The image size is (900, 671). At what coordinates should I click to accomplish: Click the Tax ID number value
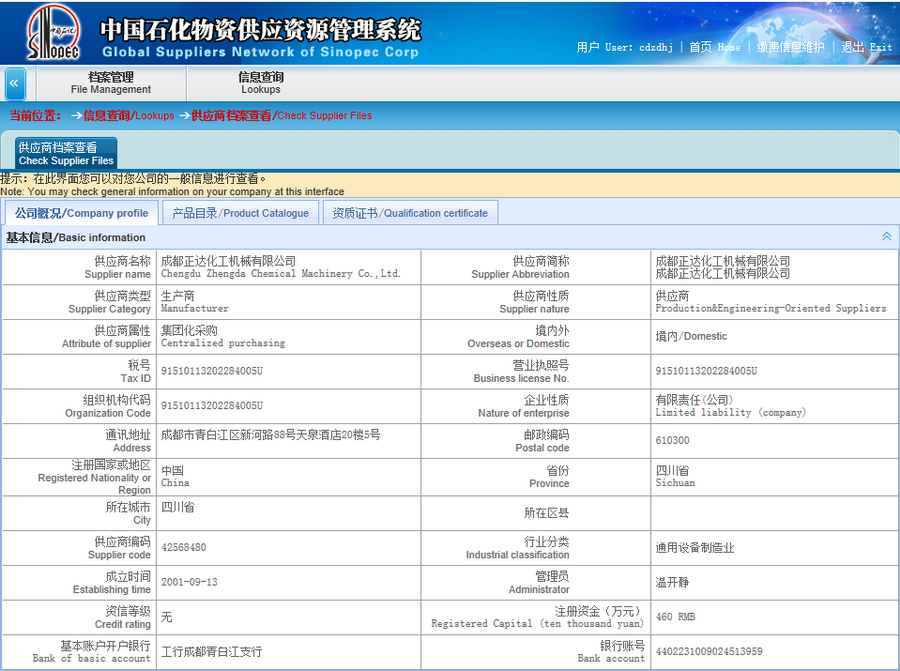tap(211, 371)
